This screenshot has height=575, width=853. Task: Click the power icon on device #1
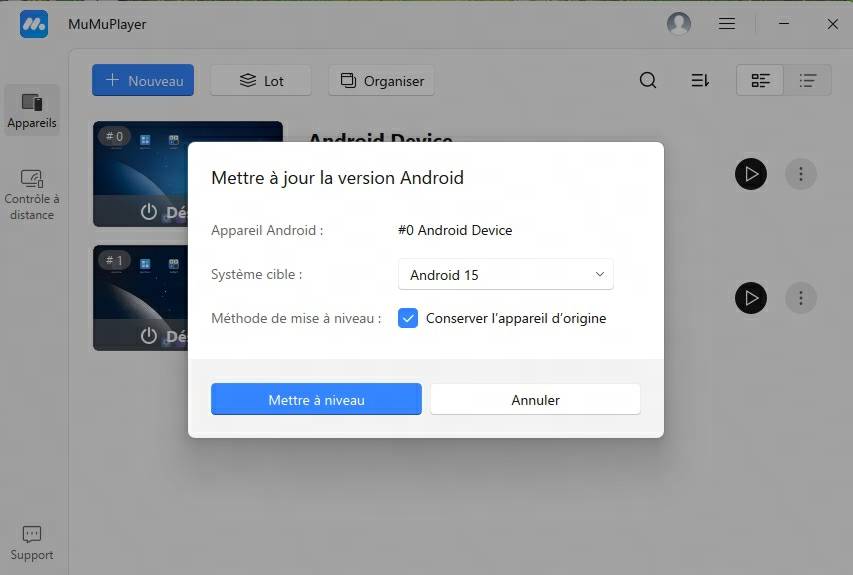tap(149, 336)
